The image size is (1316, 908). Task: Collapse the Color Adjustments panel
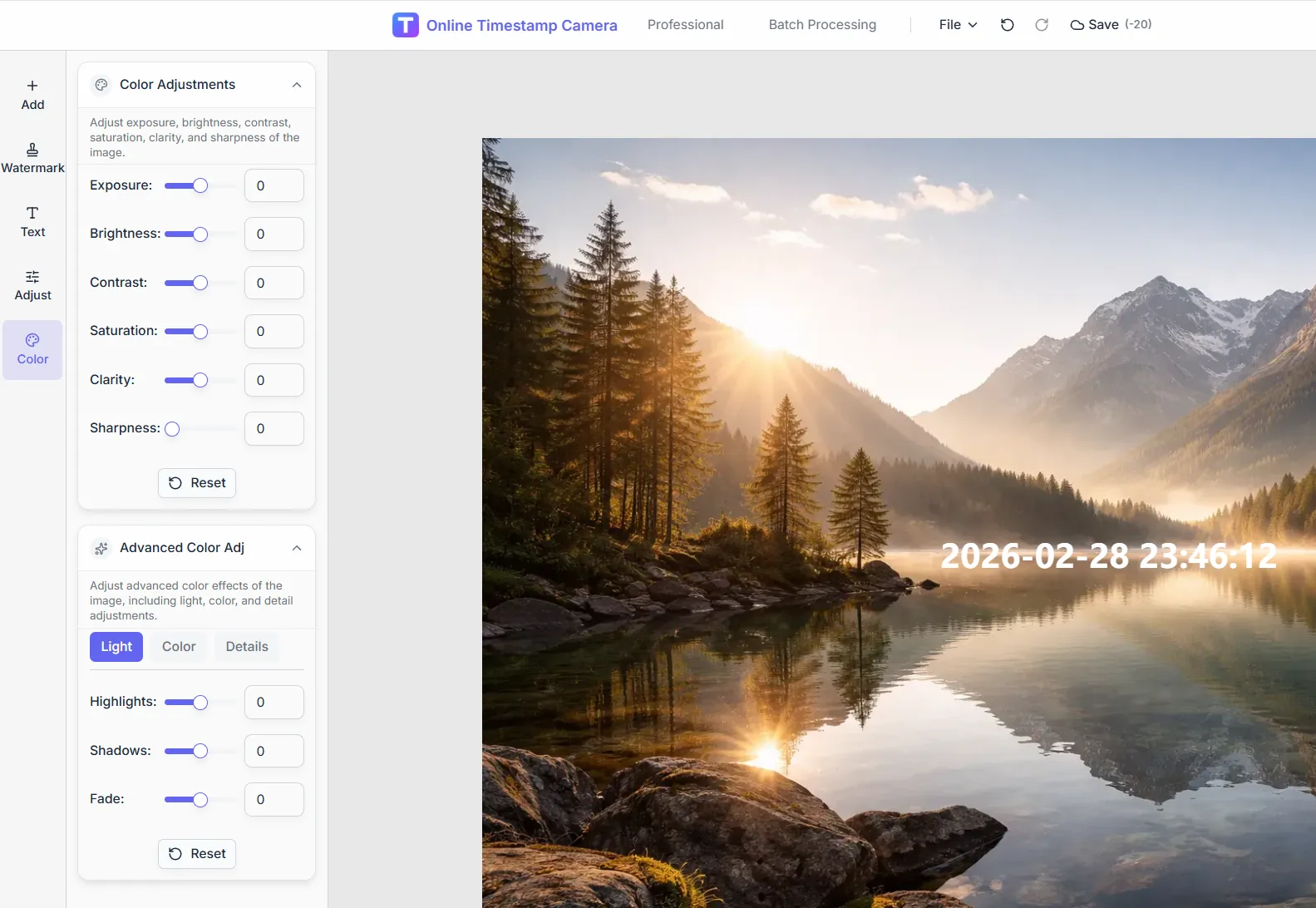pos(297,85)
